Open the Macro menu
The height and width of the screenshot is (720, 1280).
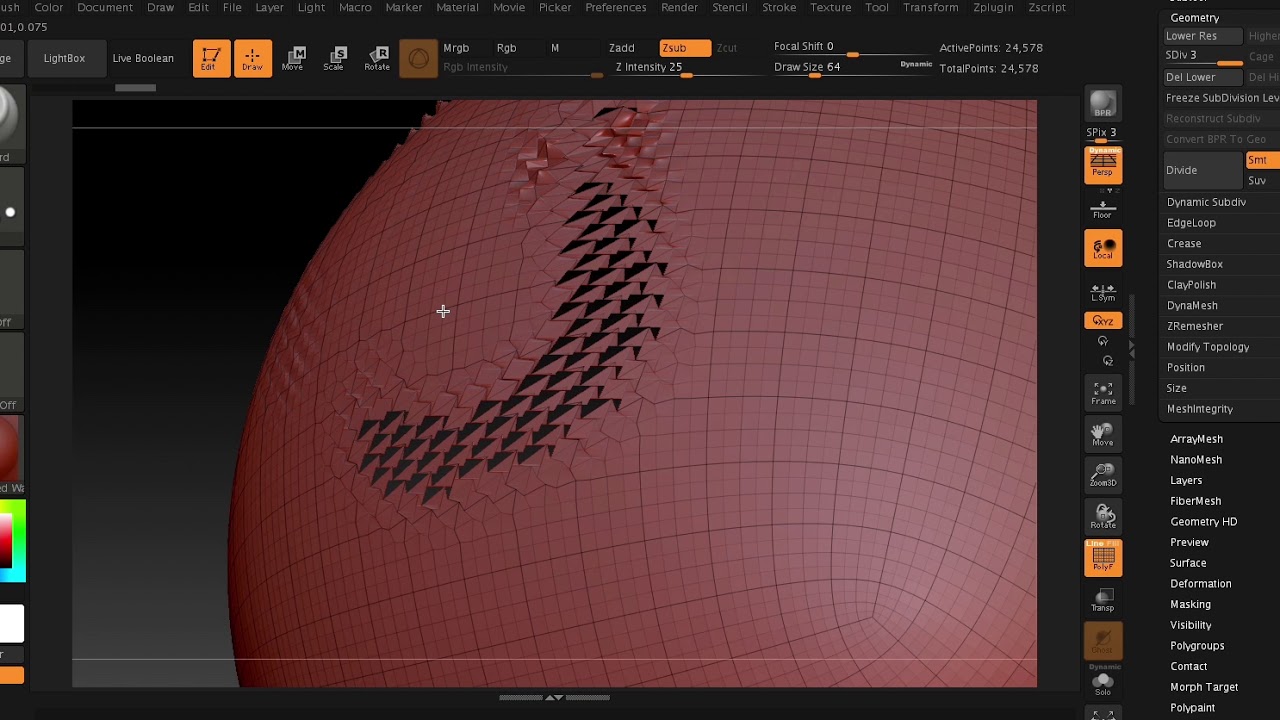[x=355, y=7]
